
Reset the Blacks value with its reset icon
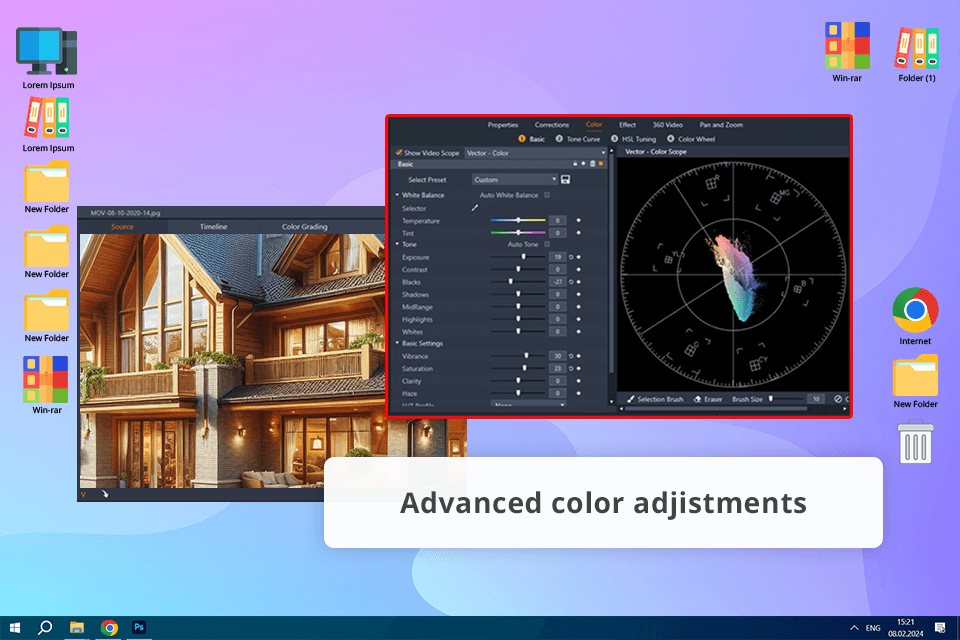click(x=571, y=282)
